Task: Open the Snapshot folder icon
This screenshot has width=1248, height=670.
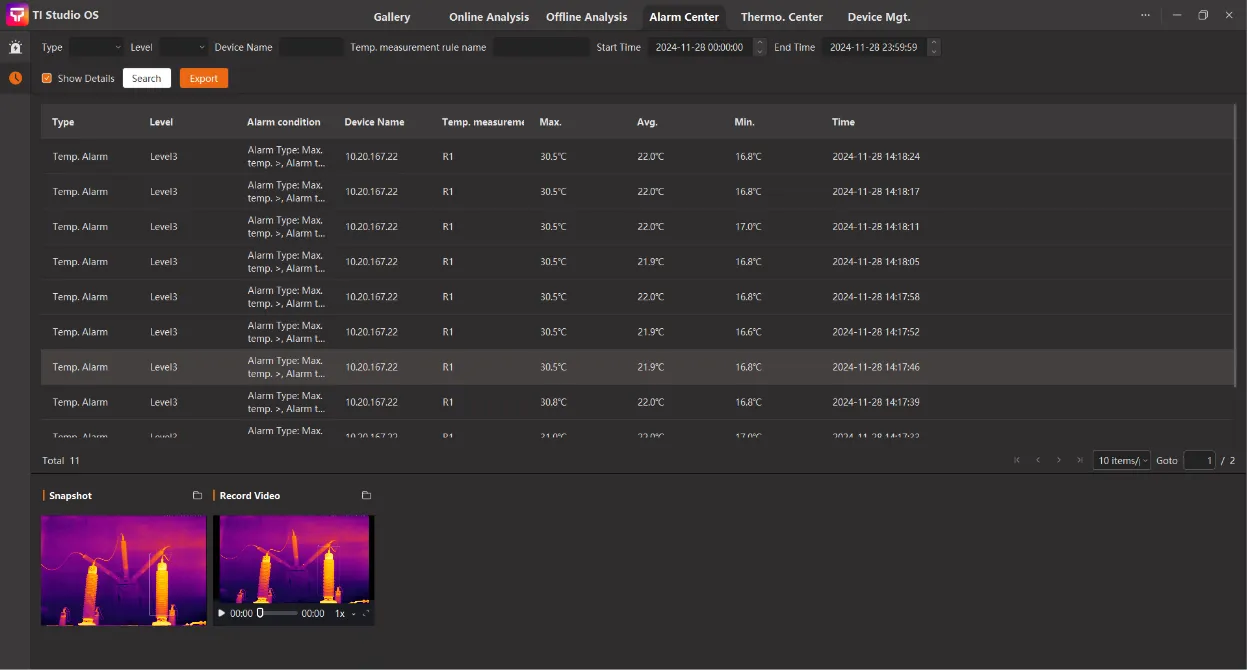Action: [197, 496]
